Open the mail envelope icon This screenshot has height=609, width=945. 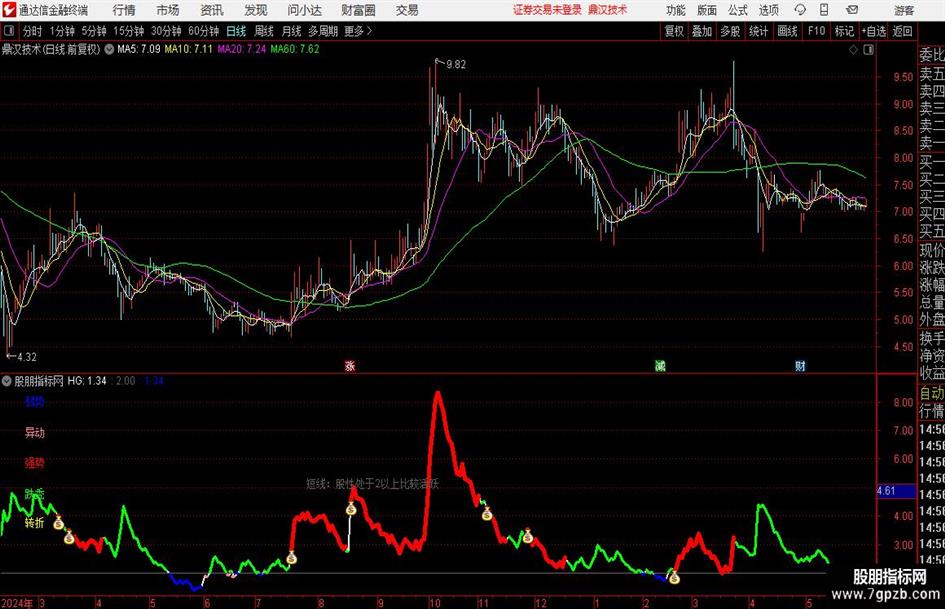click(852, 10)
